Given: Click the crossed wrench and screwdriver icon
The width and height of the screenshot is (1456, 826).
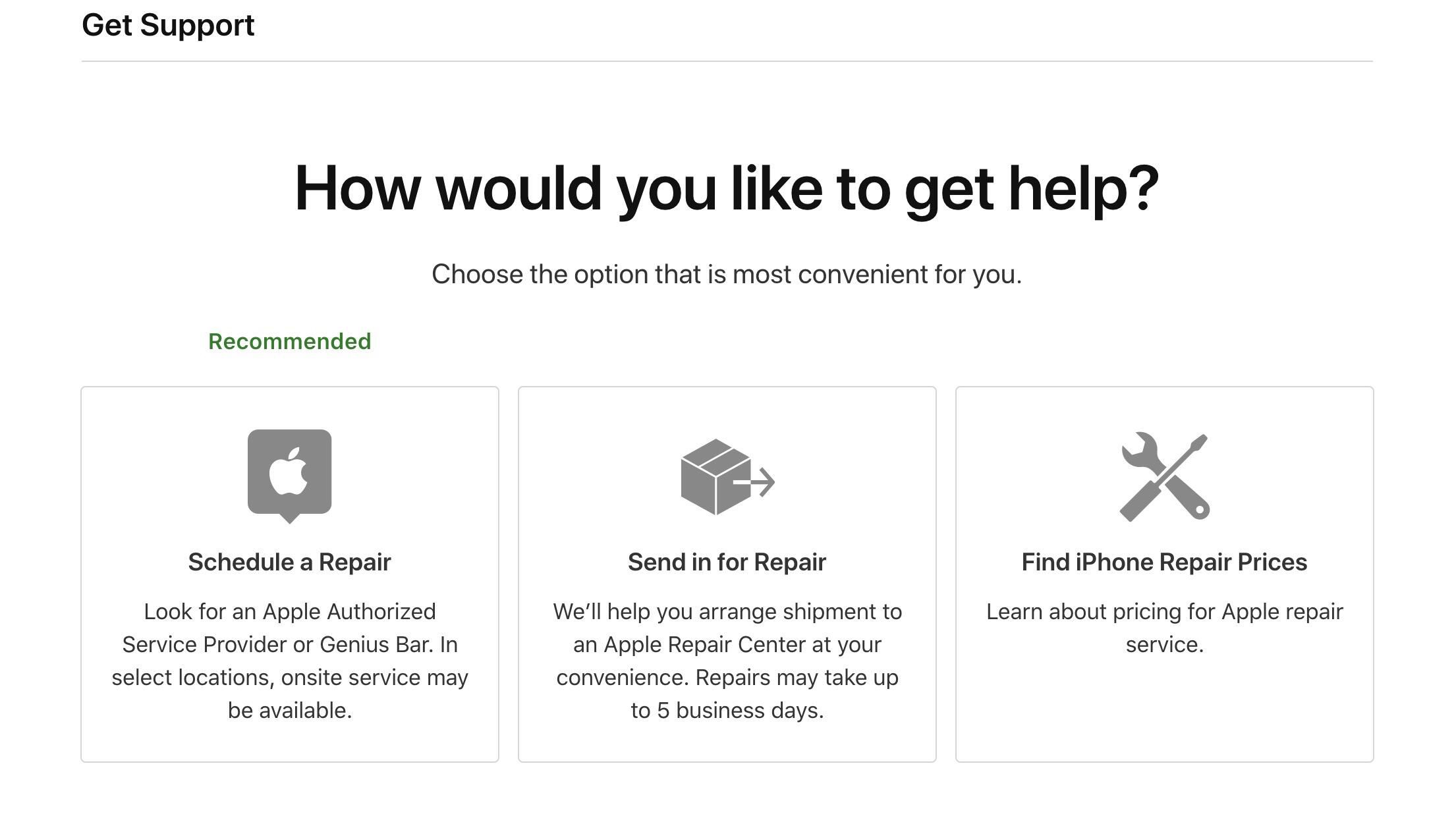Looking at the screenshot, I should pos(1164,477).
